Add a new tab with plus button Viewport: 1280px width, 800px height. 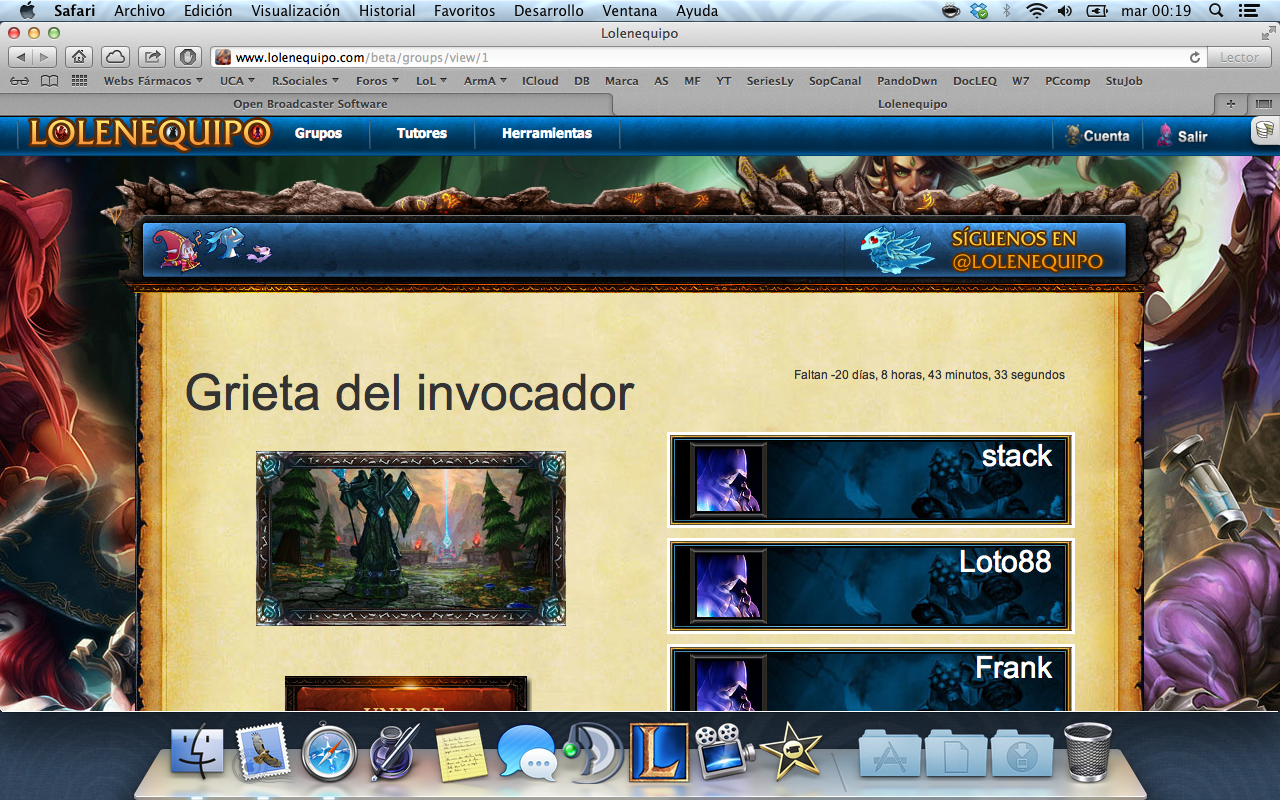pos(1231,104)
